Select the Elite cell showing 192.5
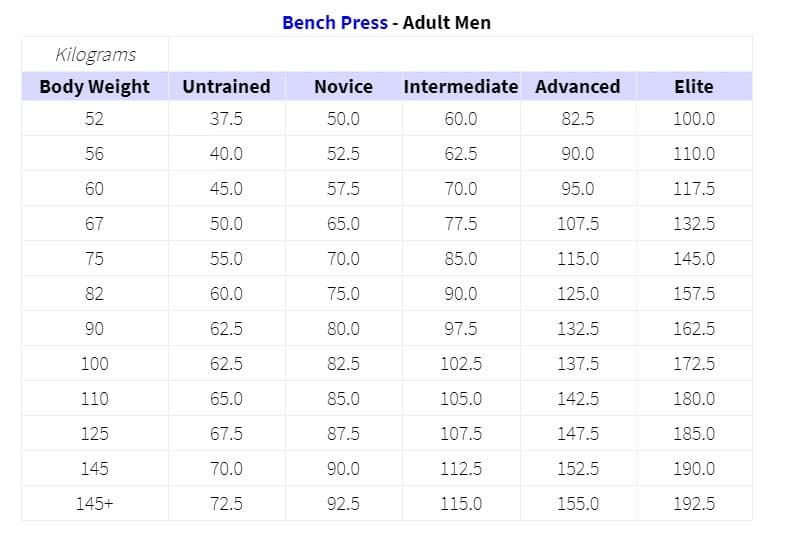Screen dimensions: 788x537 (694, 503)
